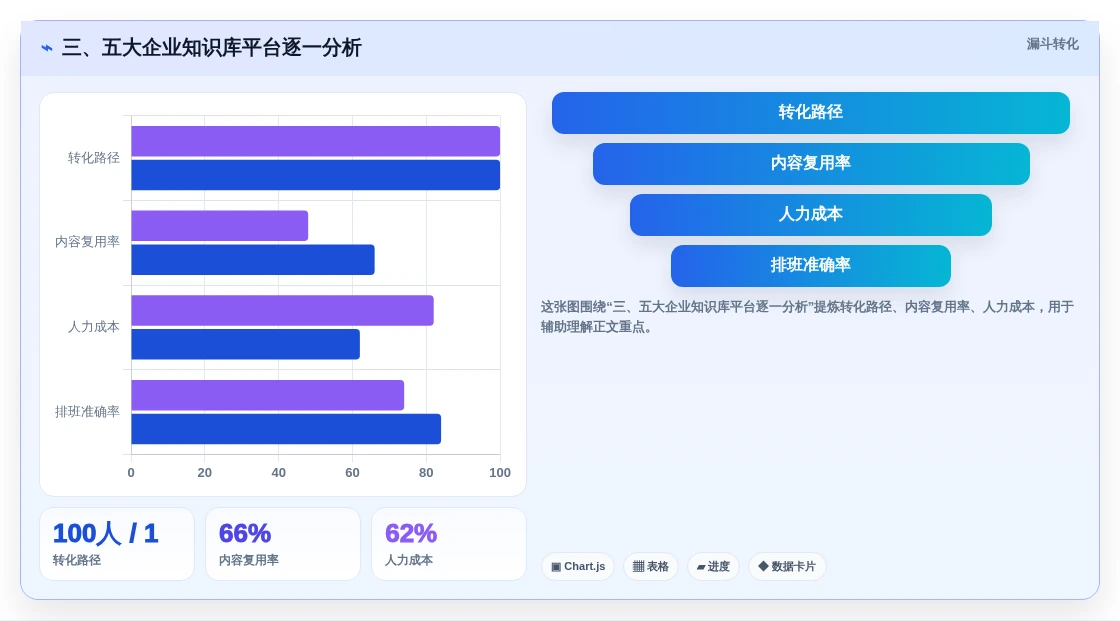This screenshot has width=1120, height=621.
Task: Click the blue bar for 人力成本
Action: tap(246, 344)
